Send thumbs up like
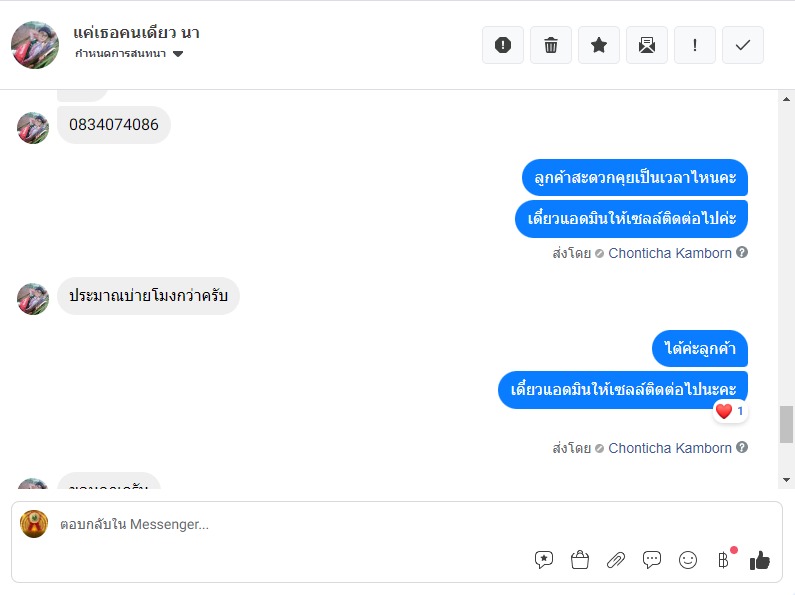 click(x=760, y=560)
